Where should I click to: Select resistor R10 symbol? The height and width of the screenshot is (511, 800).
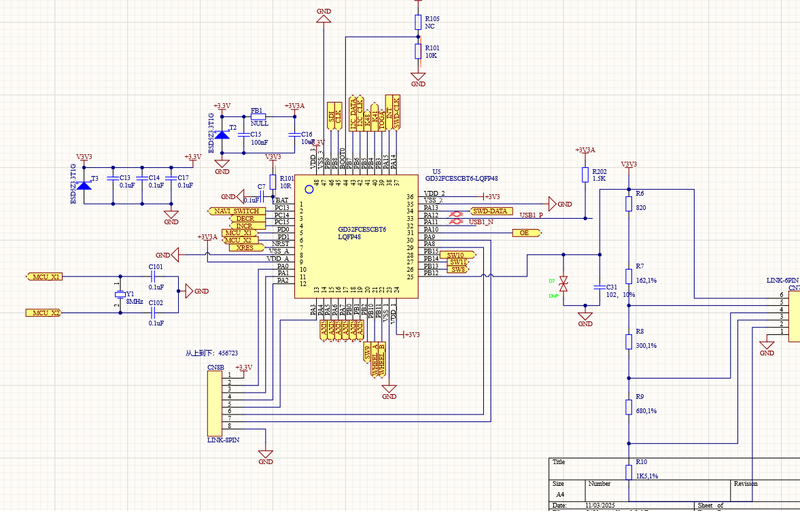[x=629, y=472]
